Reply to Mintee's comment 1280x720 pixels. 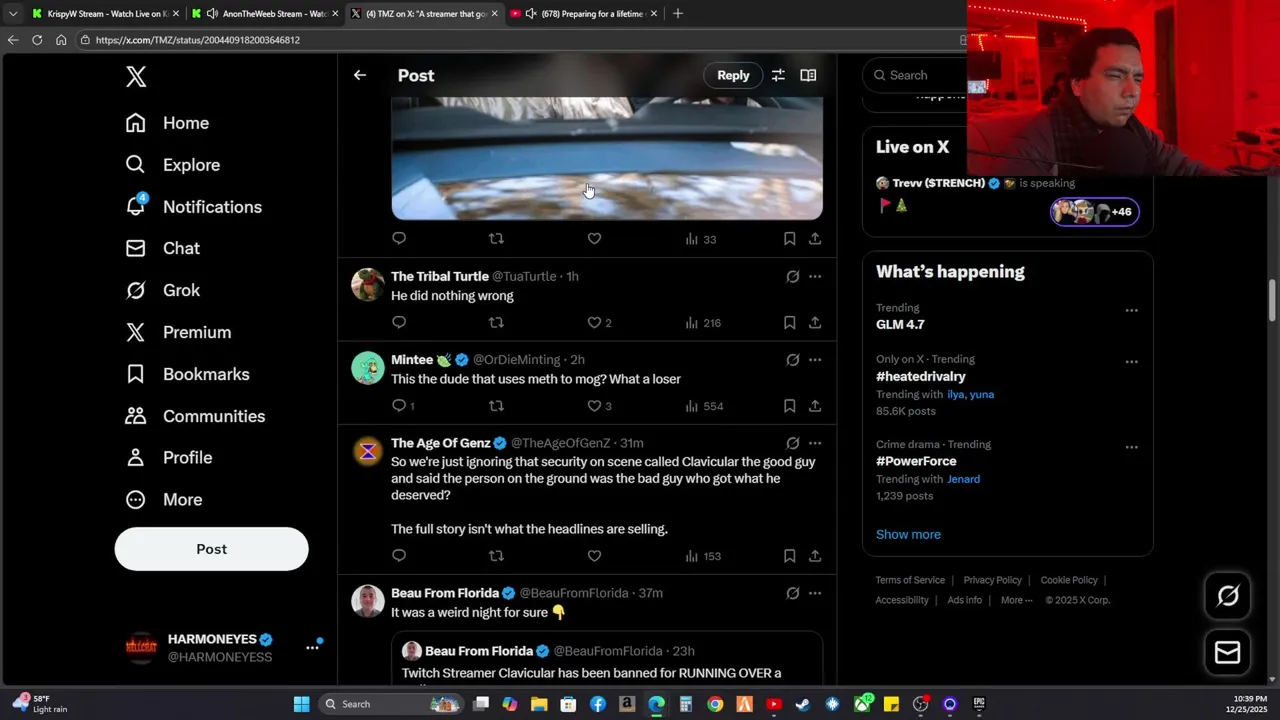click(x=399, y=406)
